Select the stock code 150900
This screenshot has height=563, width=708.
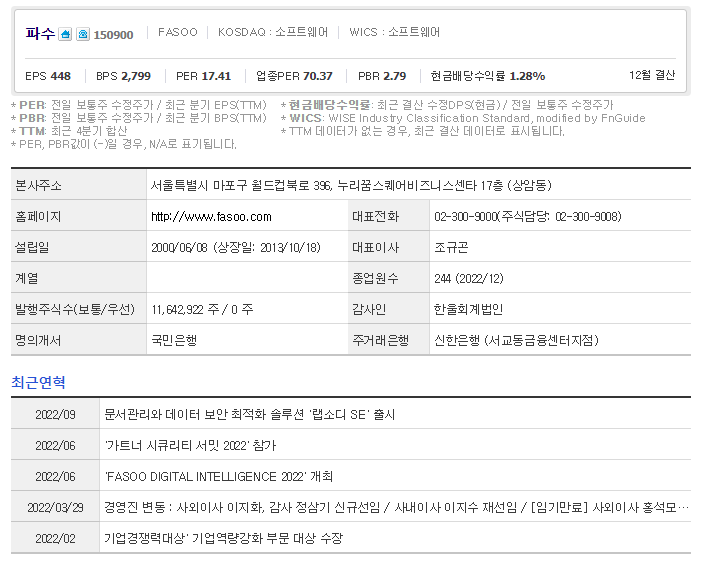pos(113,35)
